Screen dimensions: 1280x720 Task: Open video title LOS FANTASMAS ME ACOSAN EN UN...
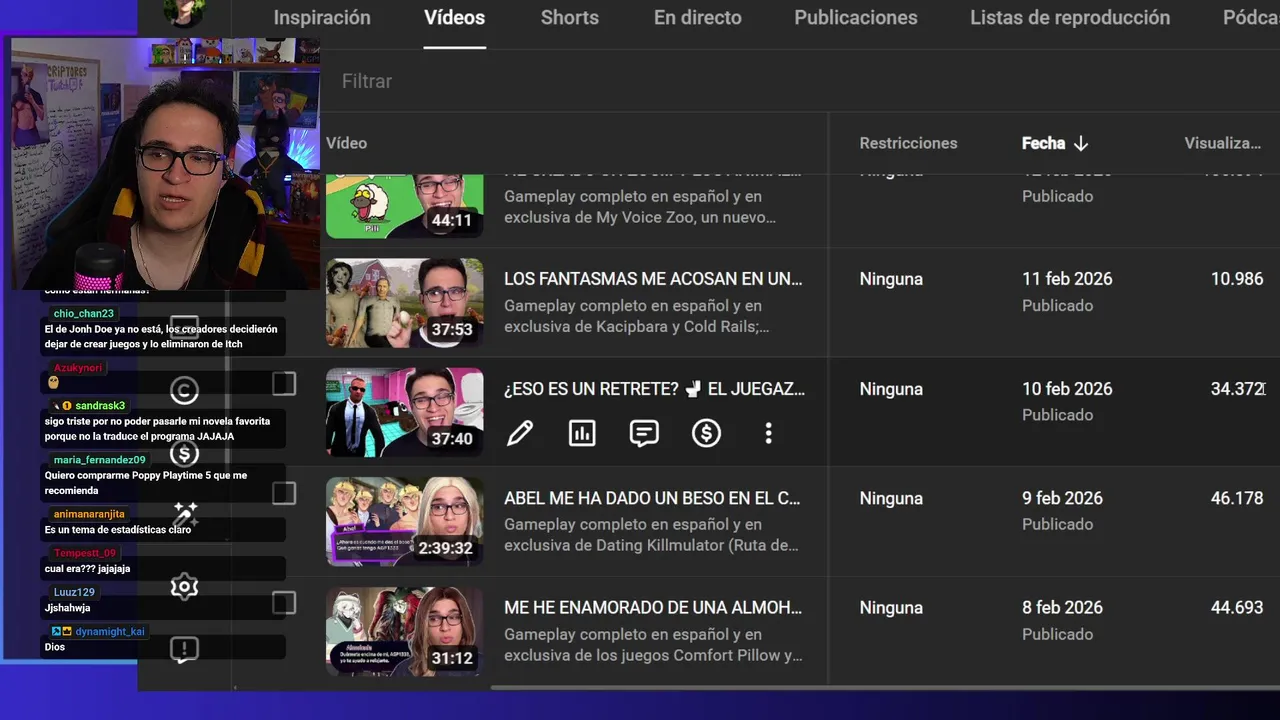pos(653,279)
